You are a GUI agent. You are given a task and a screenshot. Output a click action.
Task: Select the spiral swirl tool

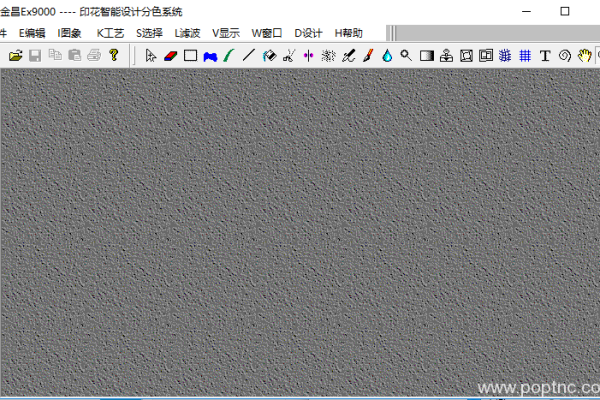[564, 56]
